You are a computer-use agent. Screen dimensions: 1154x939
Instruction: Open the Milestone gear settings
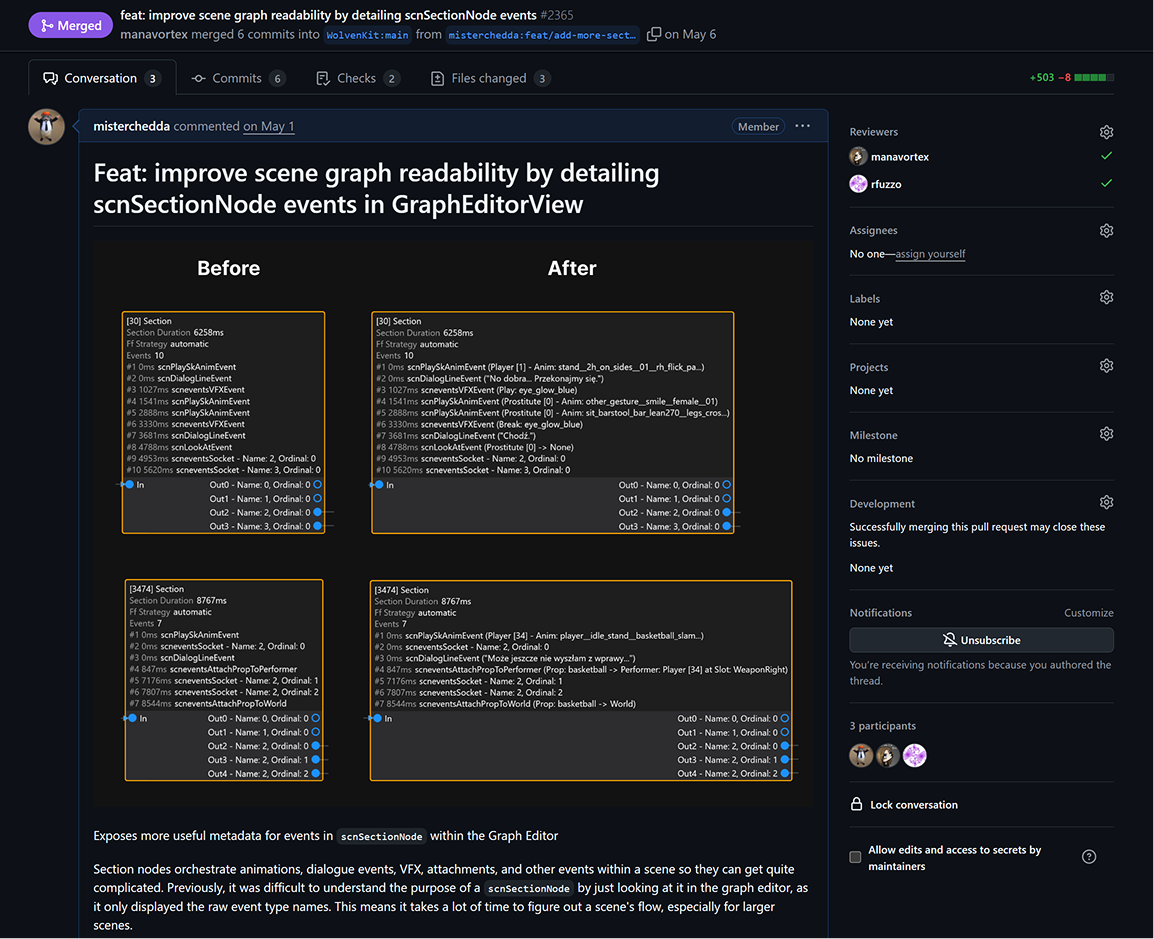coord(1106,435)
